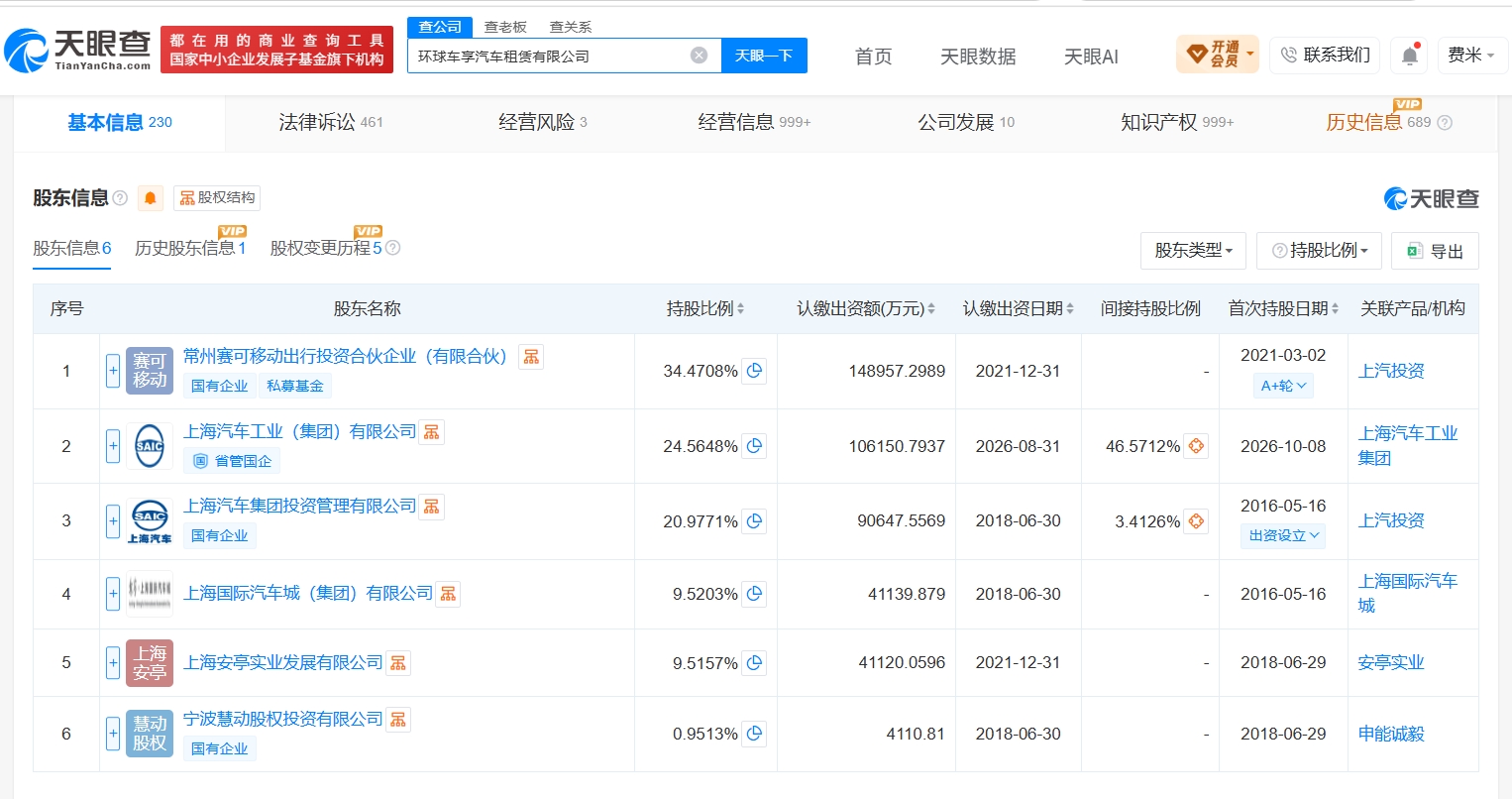1512x799 pixels.
Task: Open equity structure icon for 上海安亭实业发展有限公司
Action: (397, 663)
